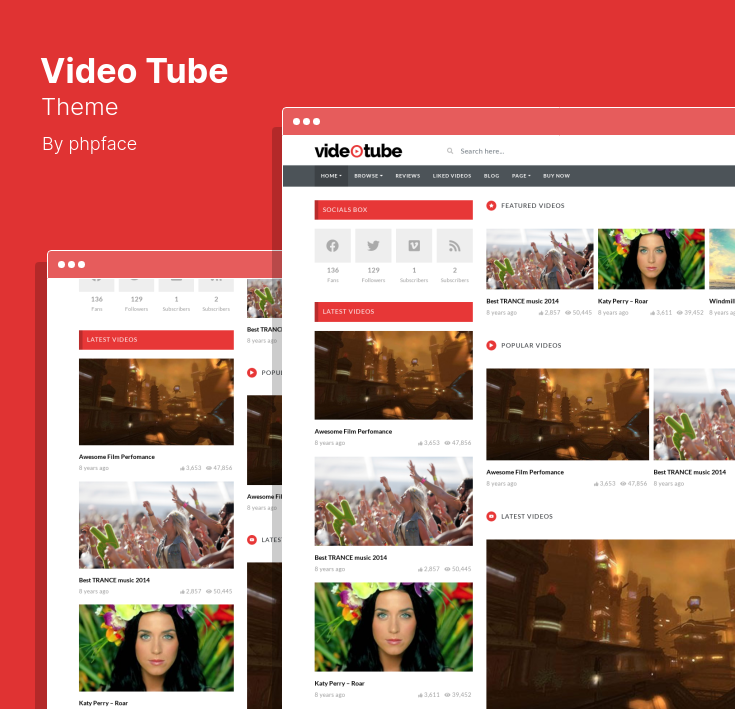Click Katy Perry – Roar title in front sidebar
Screen dimensions: 735x709
coord(339,684)
